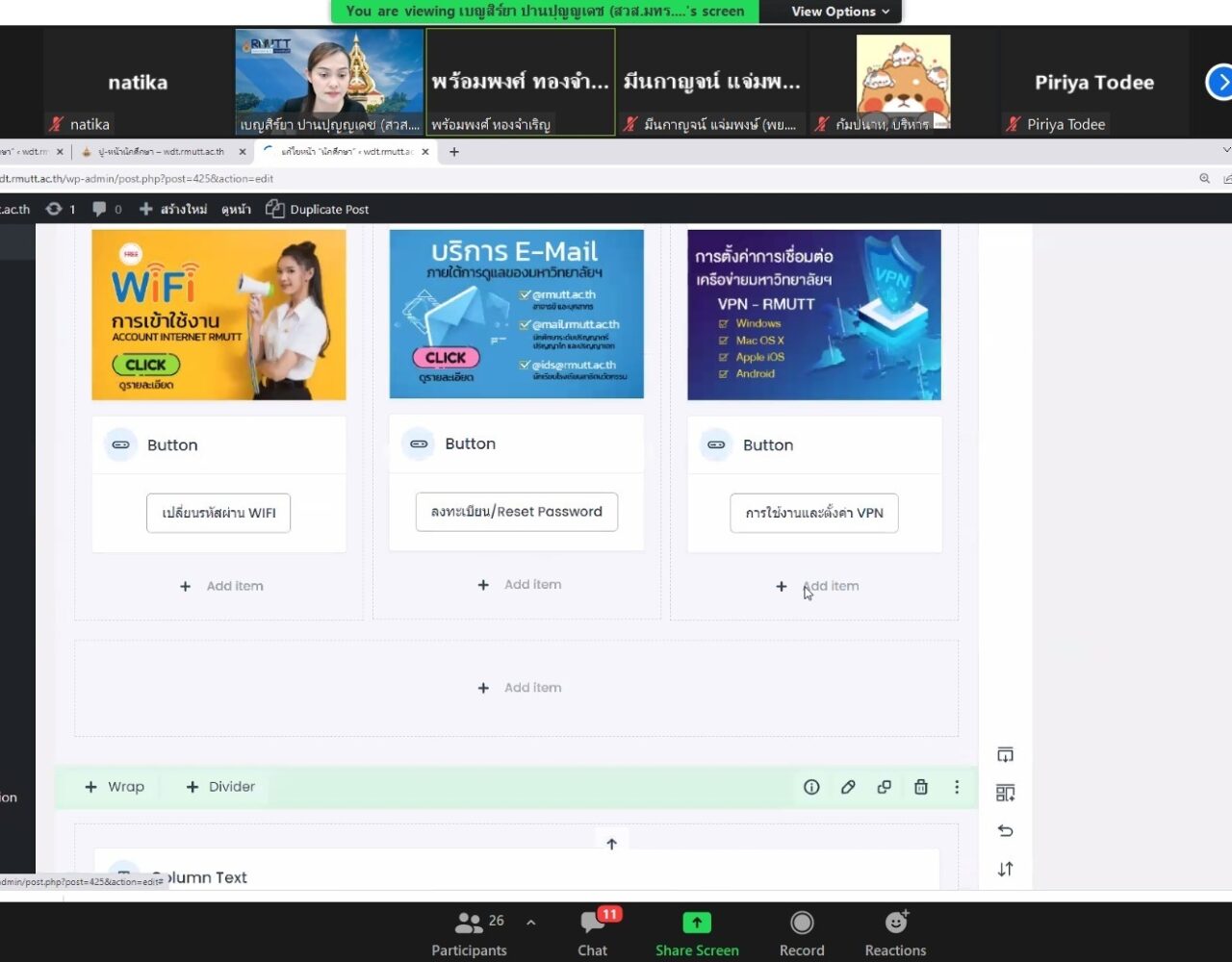Select the พร้อมพงศ์ ทองจำเริญ participant tile
Image resolution: width=1232 pixels, height=962 pixels.
click(521, 82)
